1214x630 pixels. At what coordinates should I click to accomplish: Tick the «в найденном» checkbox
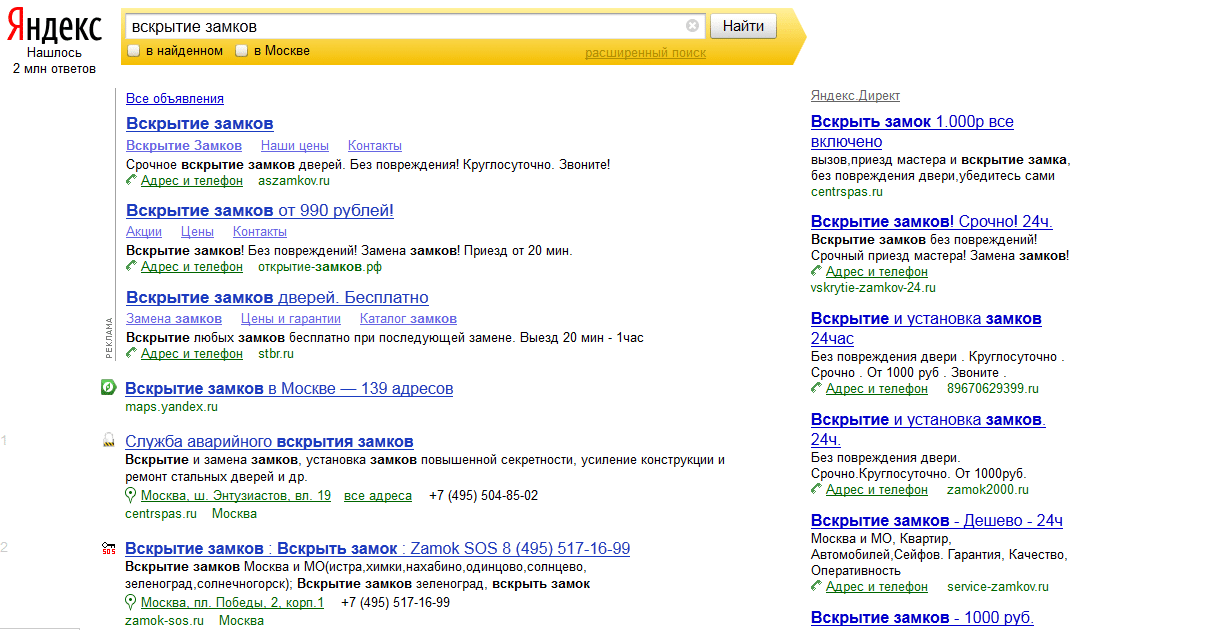134,51
